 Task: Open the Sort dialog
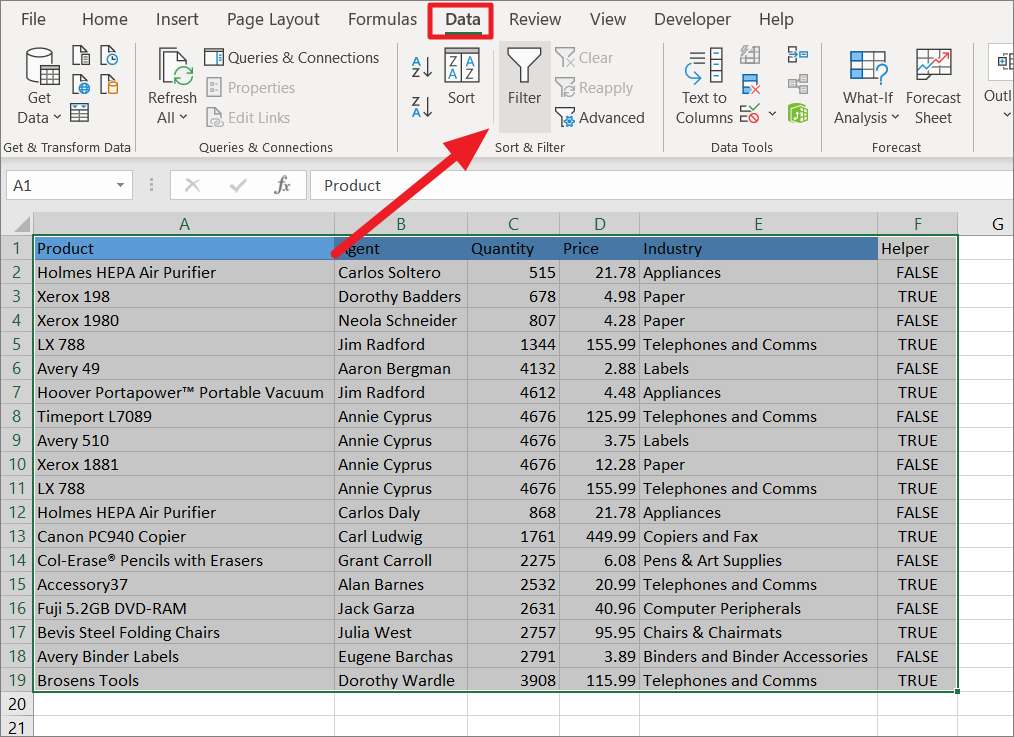point(462,78)
